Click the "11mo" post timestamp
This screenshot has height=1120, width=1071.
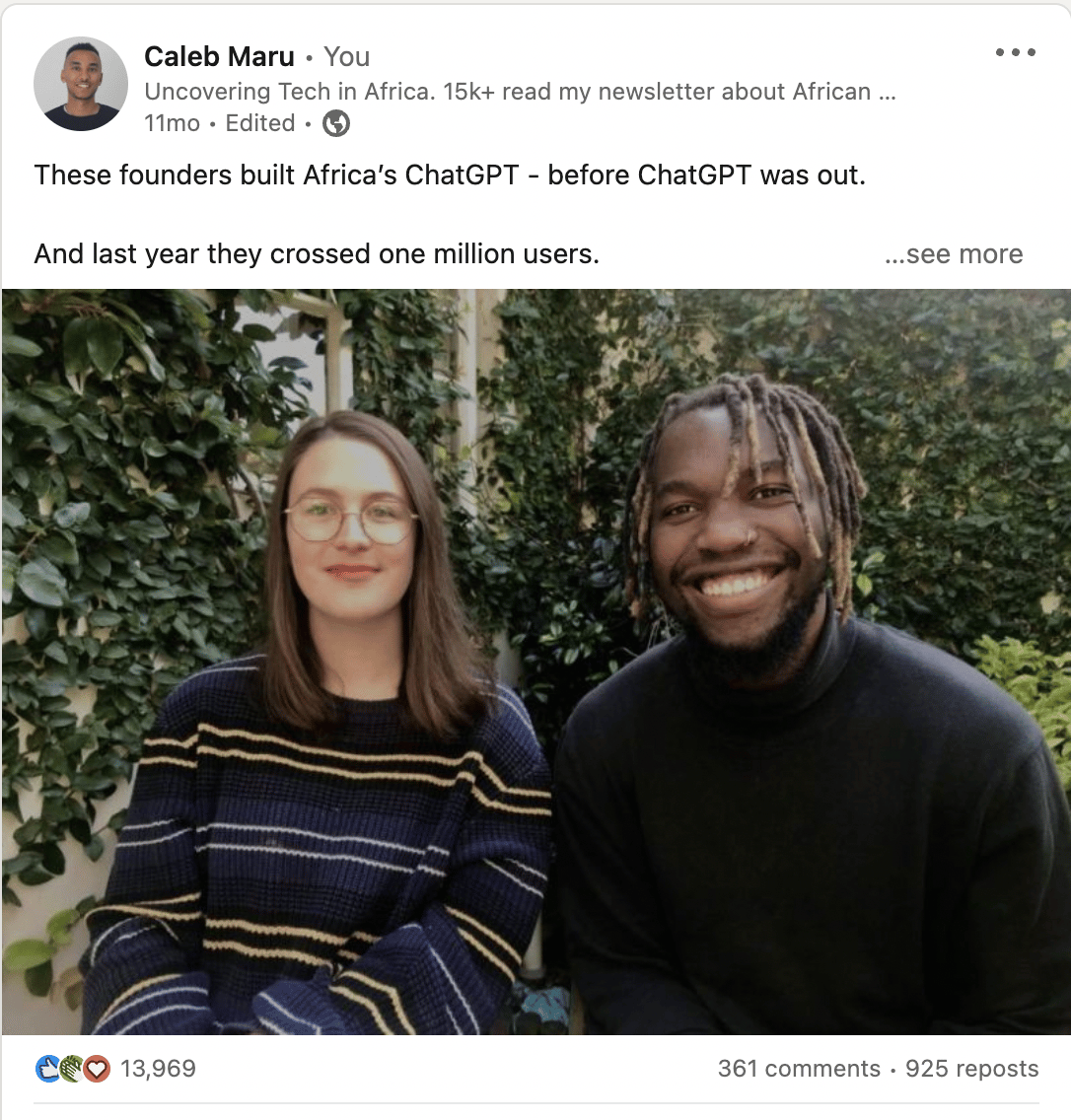173,123
